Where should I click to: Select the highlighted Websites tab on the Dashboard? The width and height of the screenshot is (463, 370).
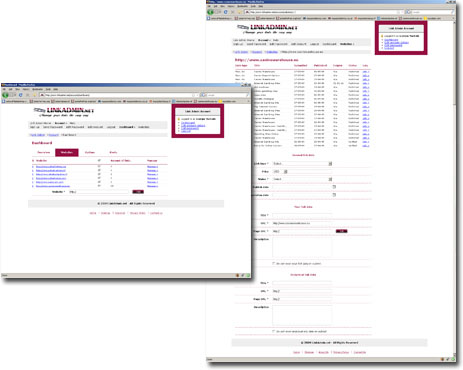pos(67,152)
